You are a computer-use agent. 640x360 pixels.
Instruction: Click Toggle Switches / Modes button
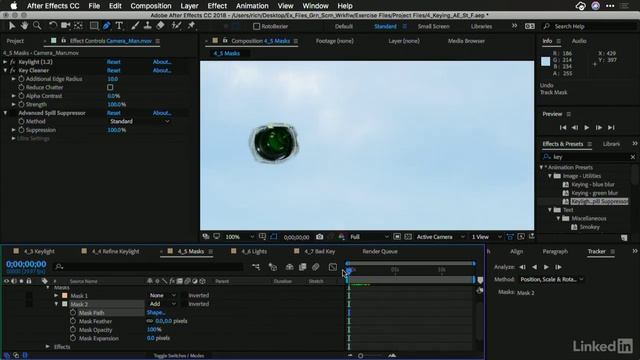click(x=179, y=356)
